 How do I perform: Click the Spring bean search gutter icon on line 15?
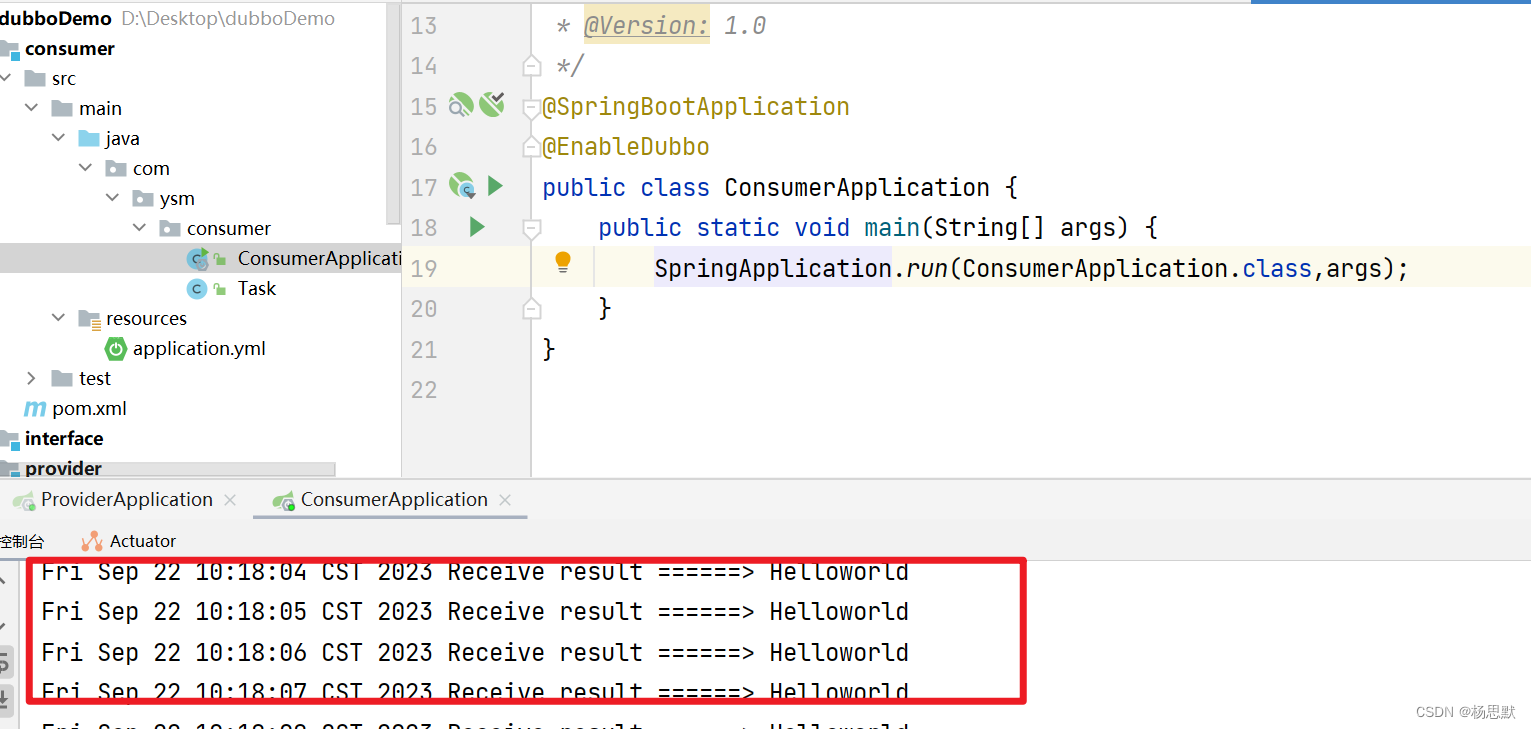click(460, 105)
